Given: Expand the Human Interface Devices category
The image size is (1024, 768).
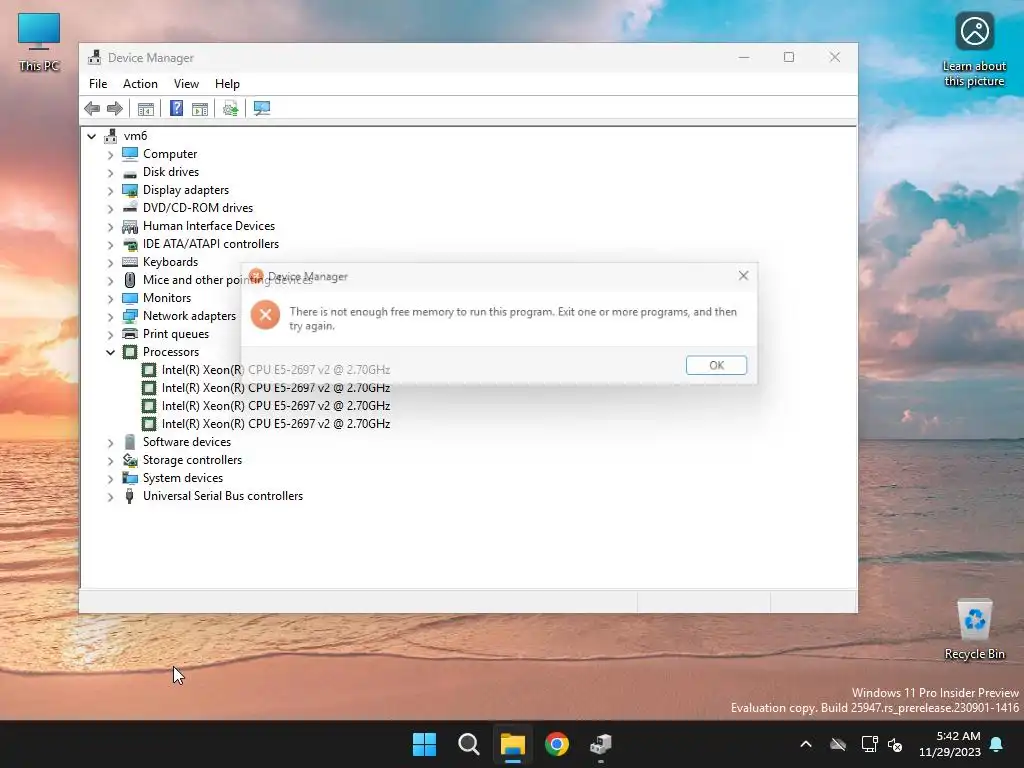Looking at the screenshot, I should 110,227.
